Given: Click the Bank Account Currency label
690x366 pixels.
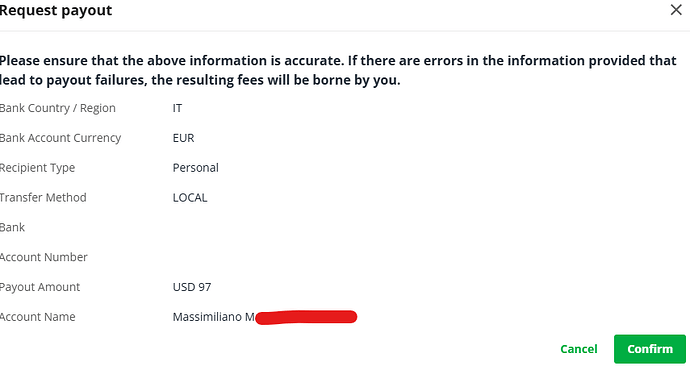Looking at the screenshot, I should tap(60, 138).
